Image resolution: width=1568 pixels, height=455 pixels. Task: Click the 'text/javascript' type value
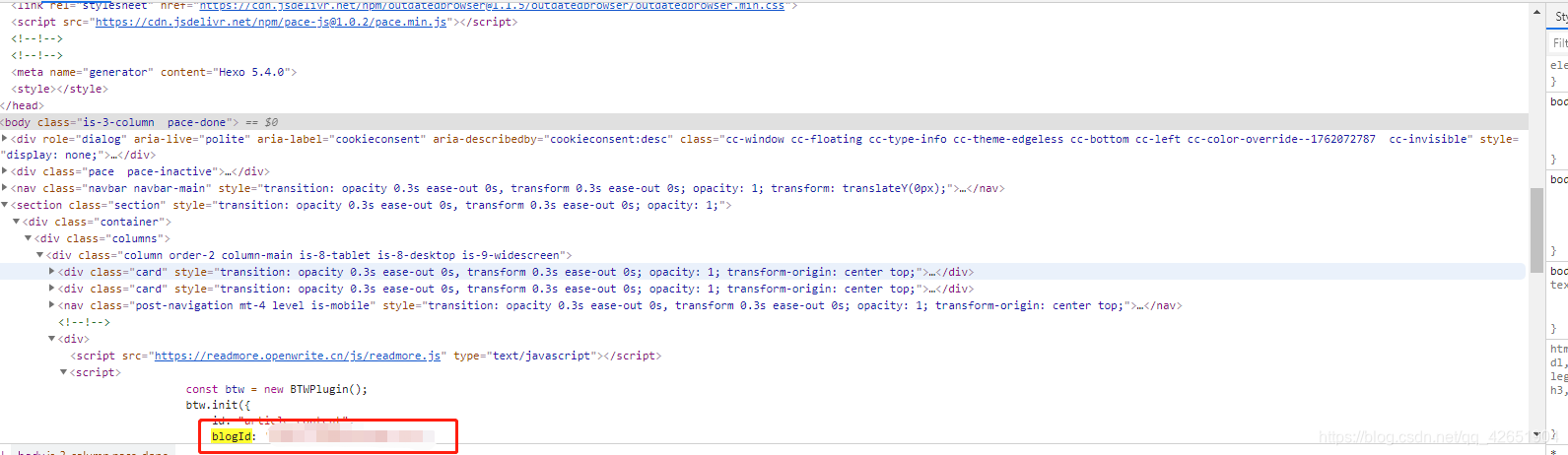(538, 356)
